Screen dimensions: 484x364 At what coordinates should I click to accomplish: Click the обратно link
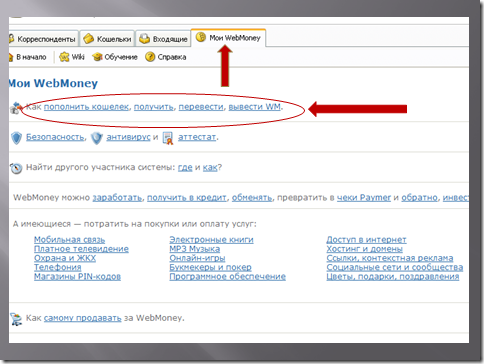click(x=419, y=198)
